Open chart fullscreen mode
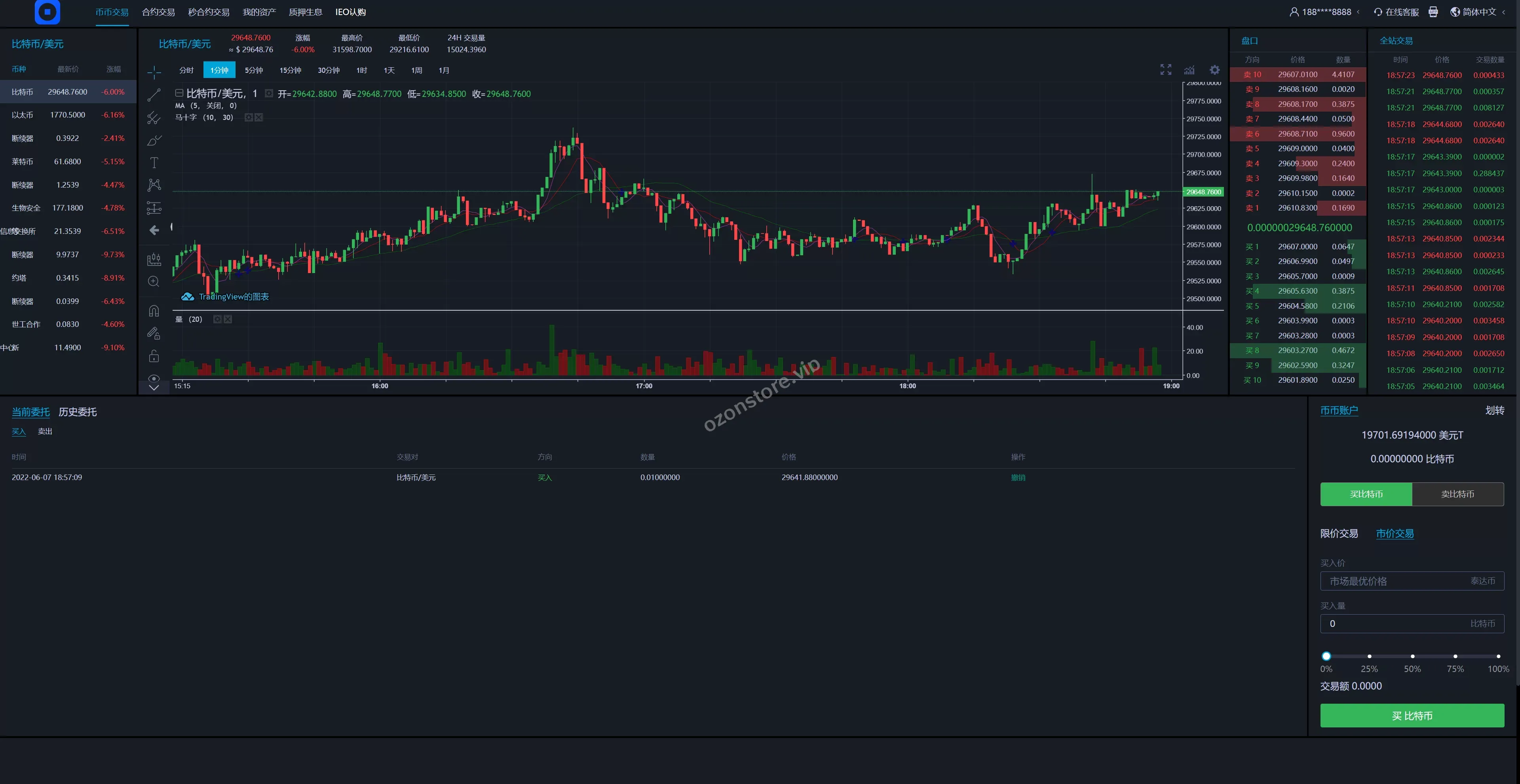 (x=1165, y=70)
